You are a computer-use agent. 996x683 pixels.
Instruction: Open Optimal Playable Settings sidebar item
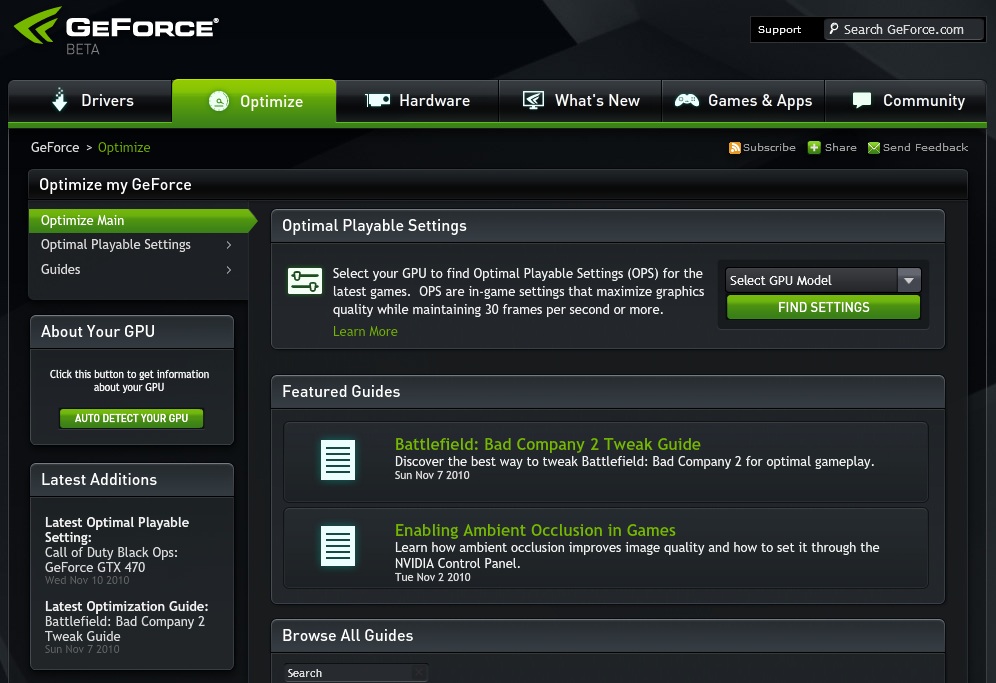point(138,245)
